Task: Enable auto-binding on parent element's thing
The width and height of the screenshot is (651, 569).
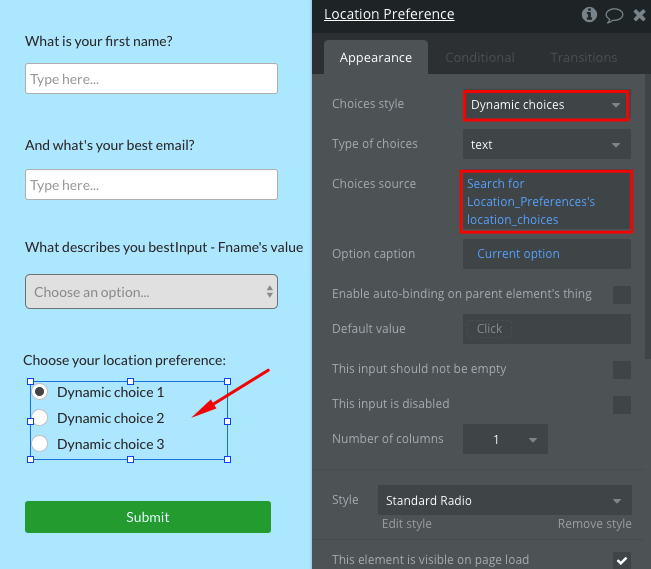Action: click(x=622, y=294)
